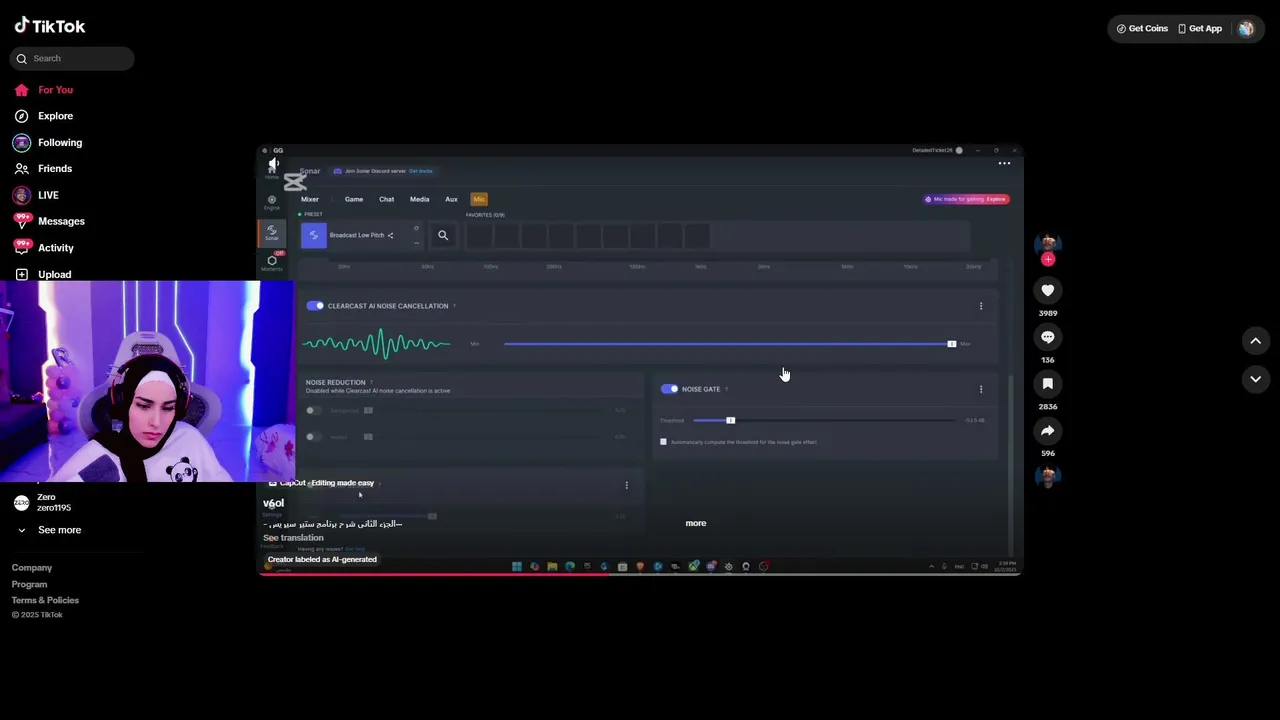Open Moments sidebar icon in GG
This screenshot has height=720, width=1280.
click(x=272, y=263)
